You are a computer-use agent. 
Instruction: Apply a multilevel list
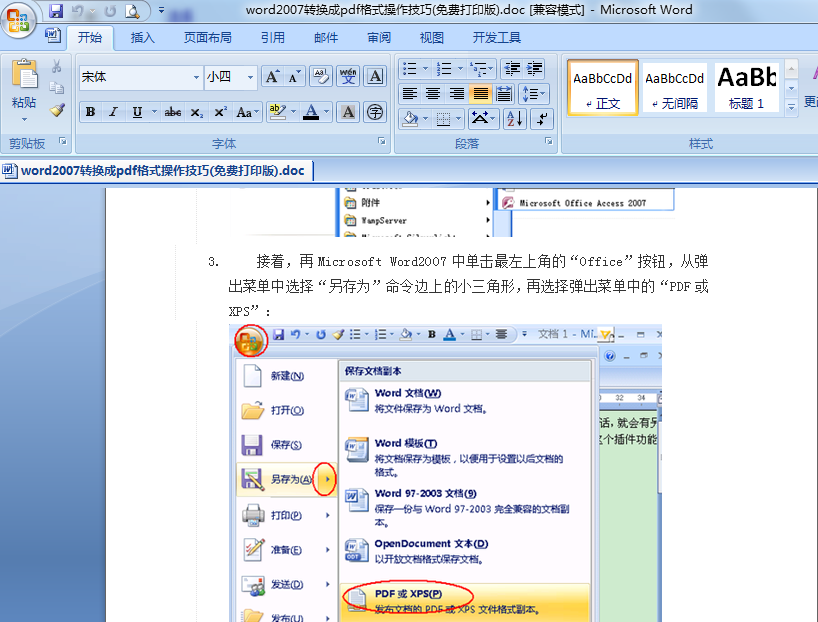pos(478,68)
